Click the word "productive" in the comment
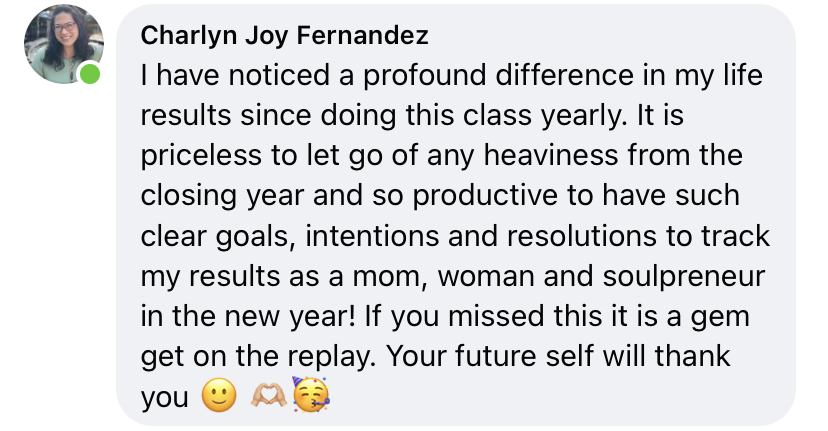 [485, 196]
